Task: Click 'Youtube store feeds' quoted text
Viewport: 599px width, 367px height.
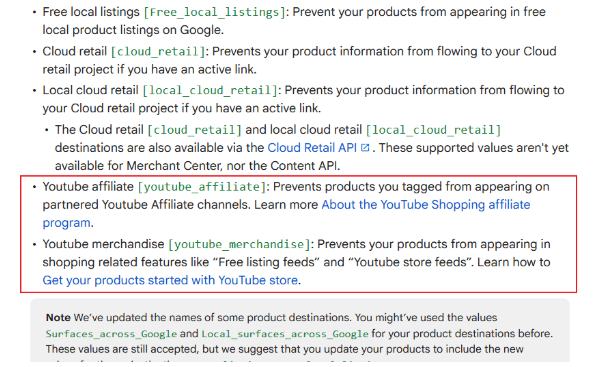Action: [x=409, y=262]
